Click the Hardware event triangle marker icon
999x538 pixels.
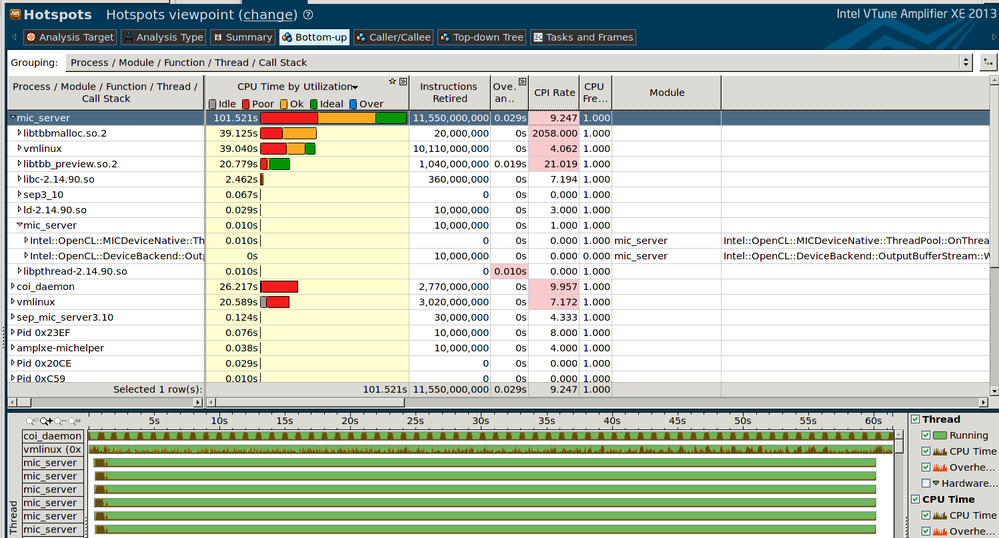tap(936, 483)
